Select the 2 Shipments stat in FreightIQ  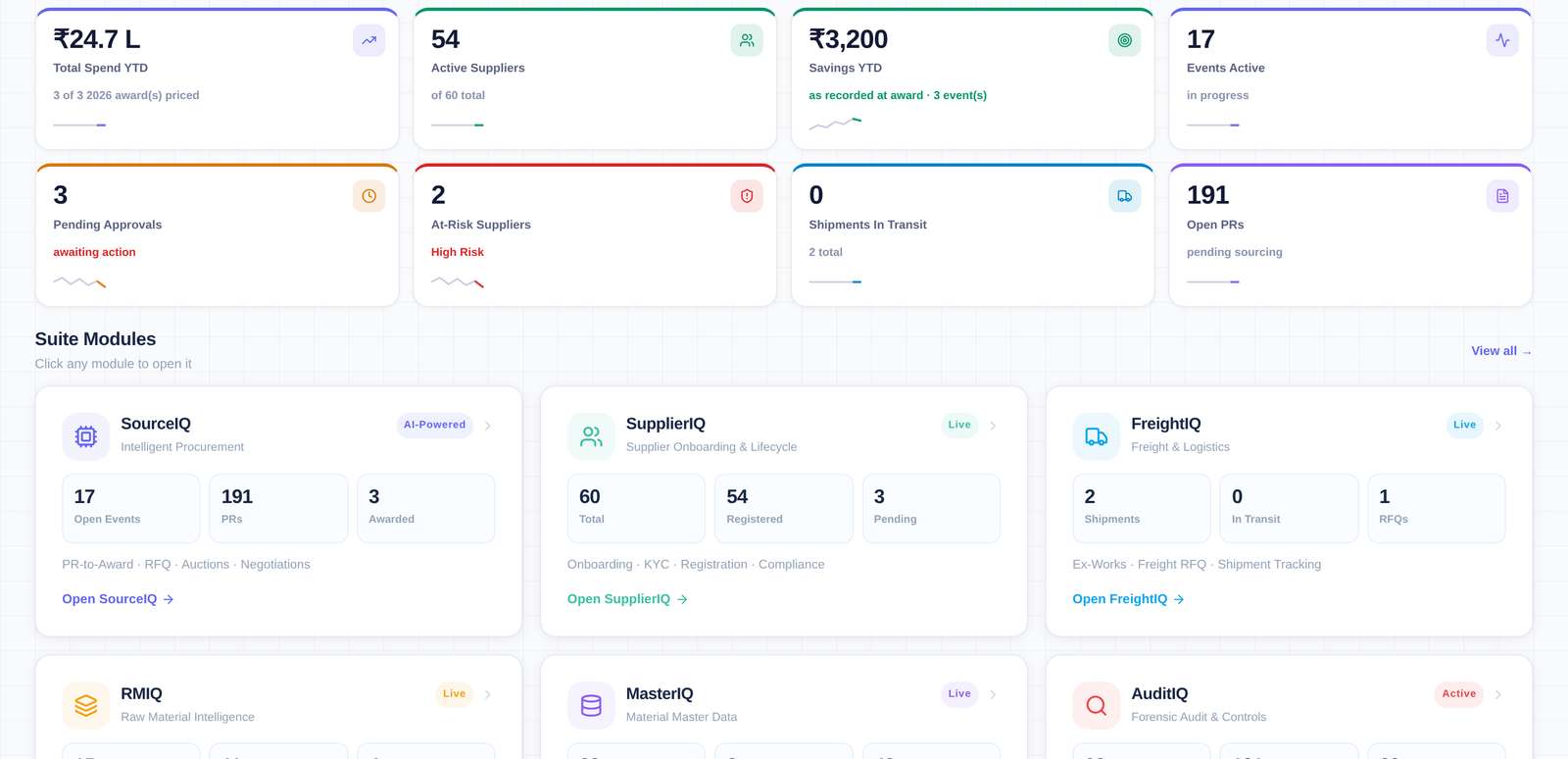[1142, 508]
